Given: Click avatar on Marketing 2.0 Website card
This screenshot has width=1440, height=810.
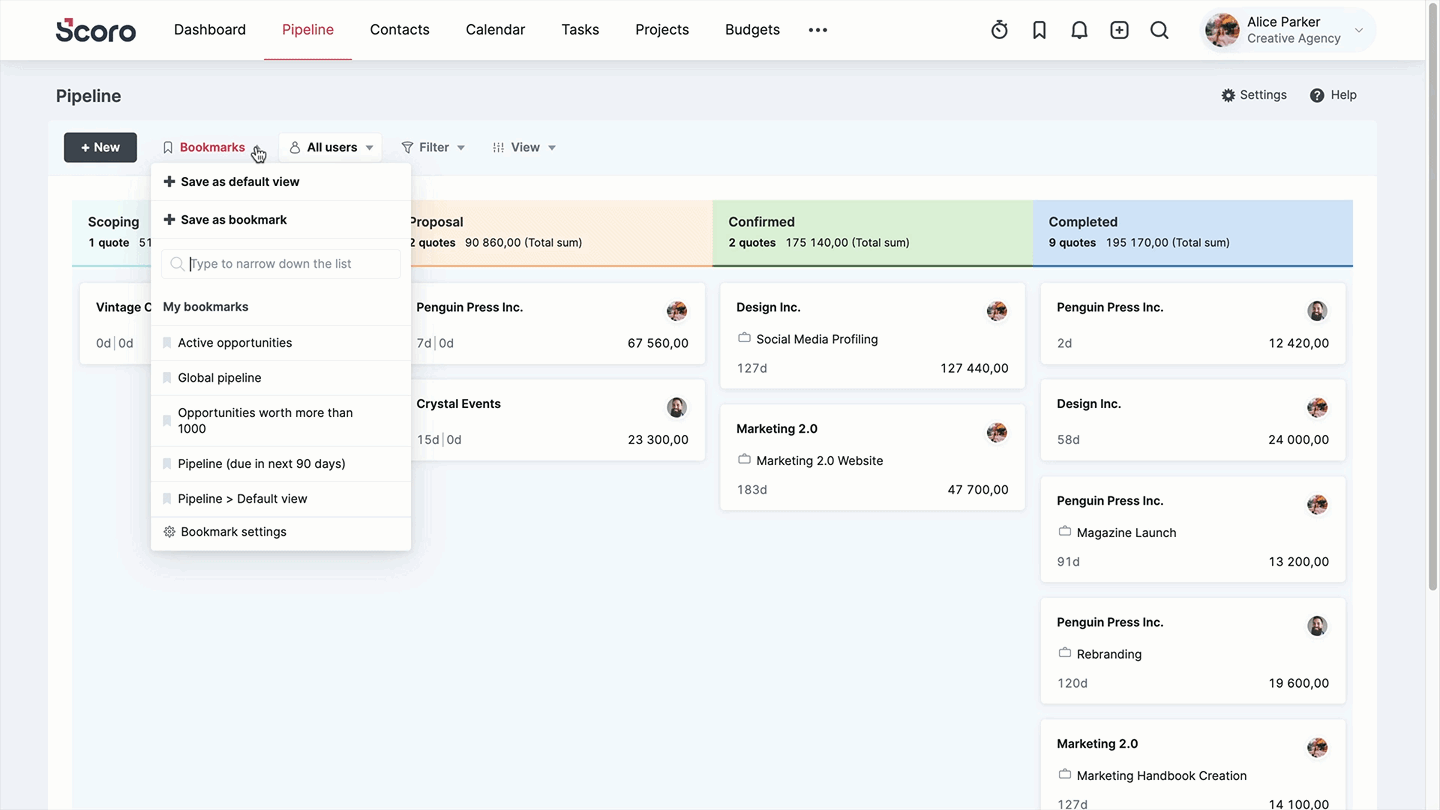Looking at the screenshot, I should click(x=997, y=432).
